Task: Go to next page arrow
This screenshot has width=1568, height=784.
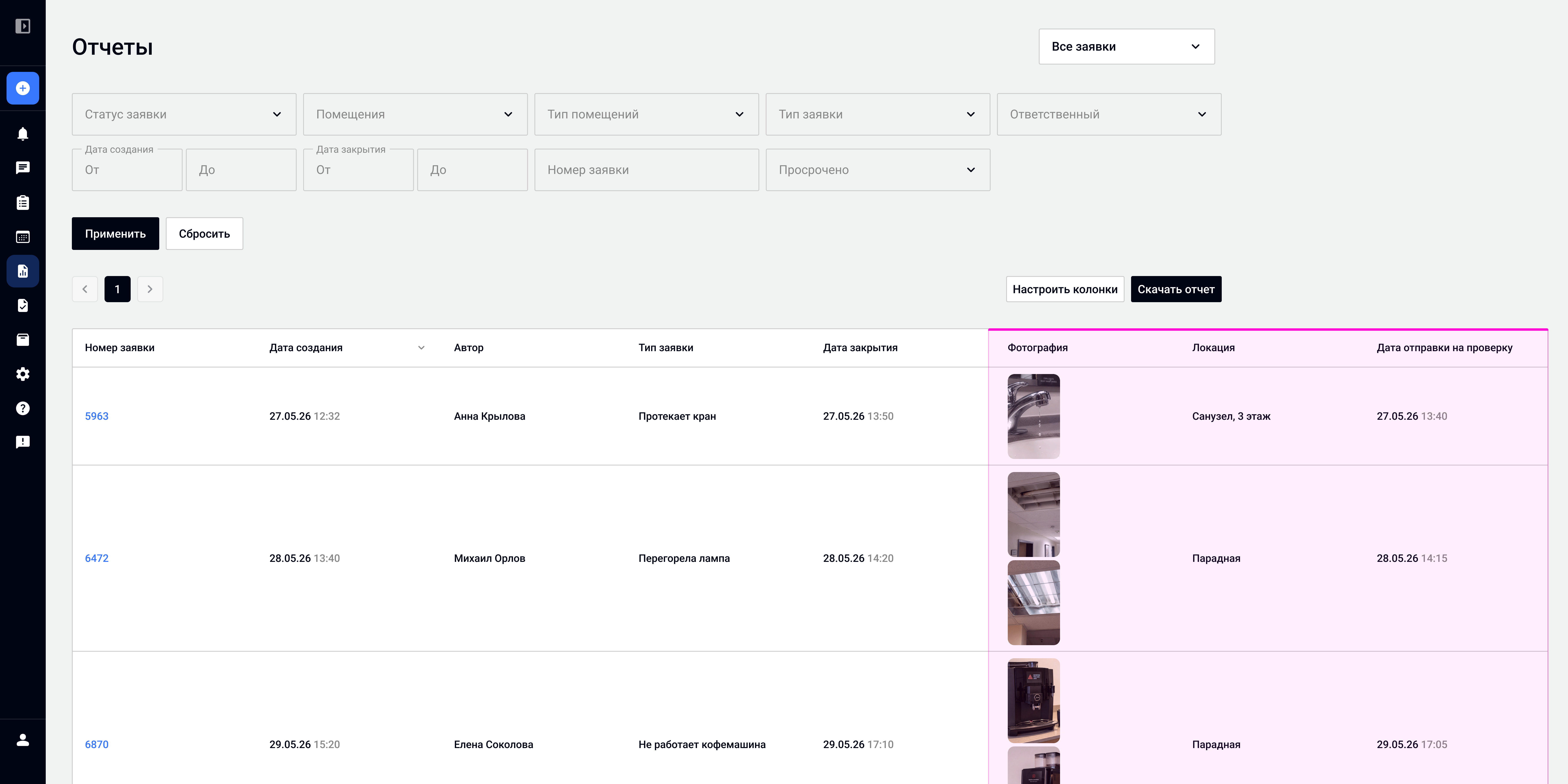Action: point(150,289)
